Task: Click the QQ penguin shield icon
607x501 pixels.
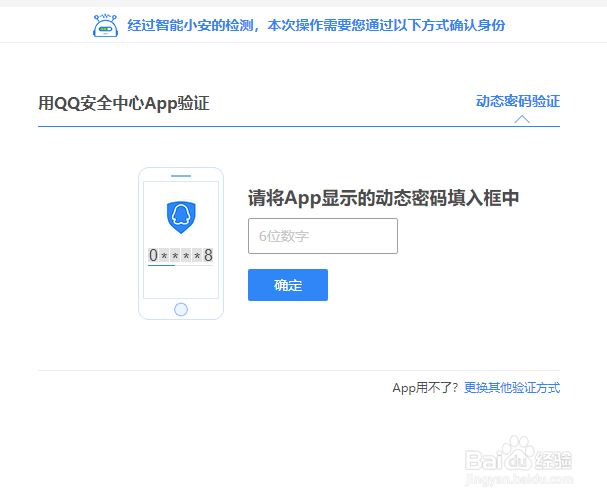Action: 181,217
